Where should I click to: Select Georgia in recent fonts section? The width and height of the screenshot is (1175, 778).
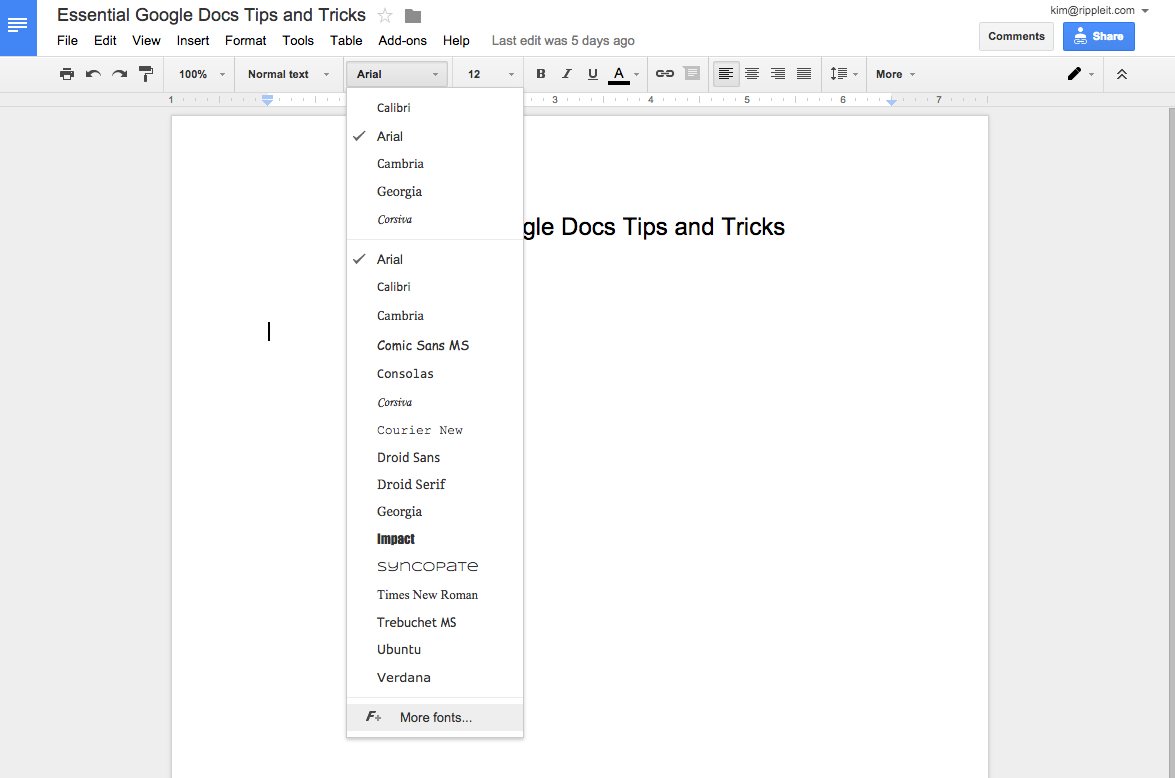coord(435,192)
